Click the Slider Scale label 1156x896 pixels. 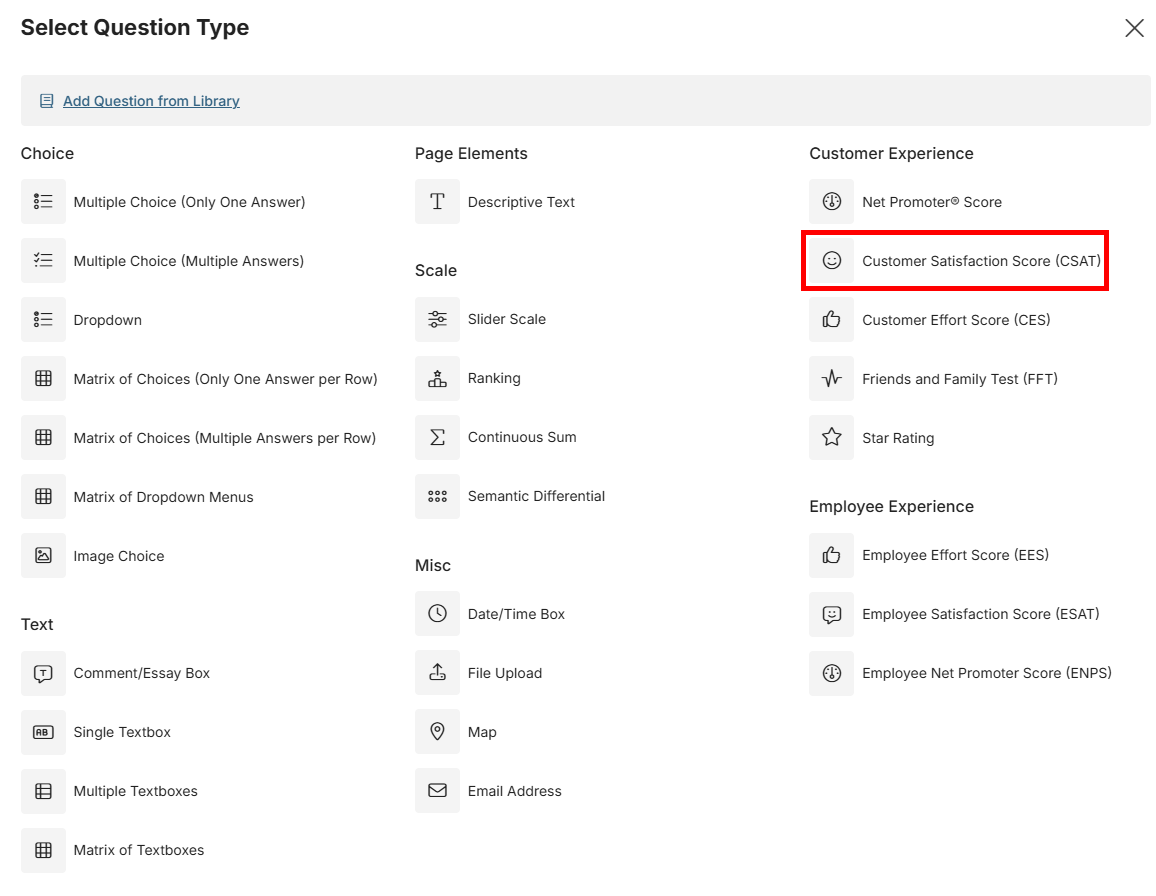pyautogui.click(x=506, y=319)
